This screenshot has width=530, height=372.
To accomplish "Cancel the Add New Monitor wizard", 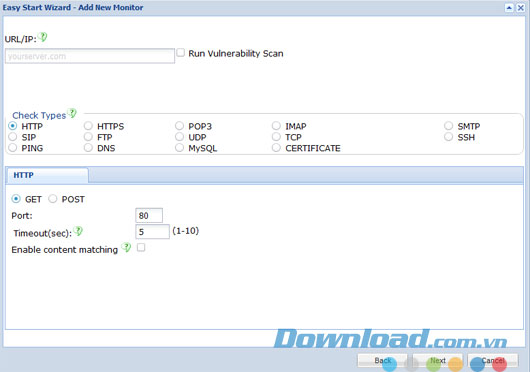I will pos(493,361).
